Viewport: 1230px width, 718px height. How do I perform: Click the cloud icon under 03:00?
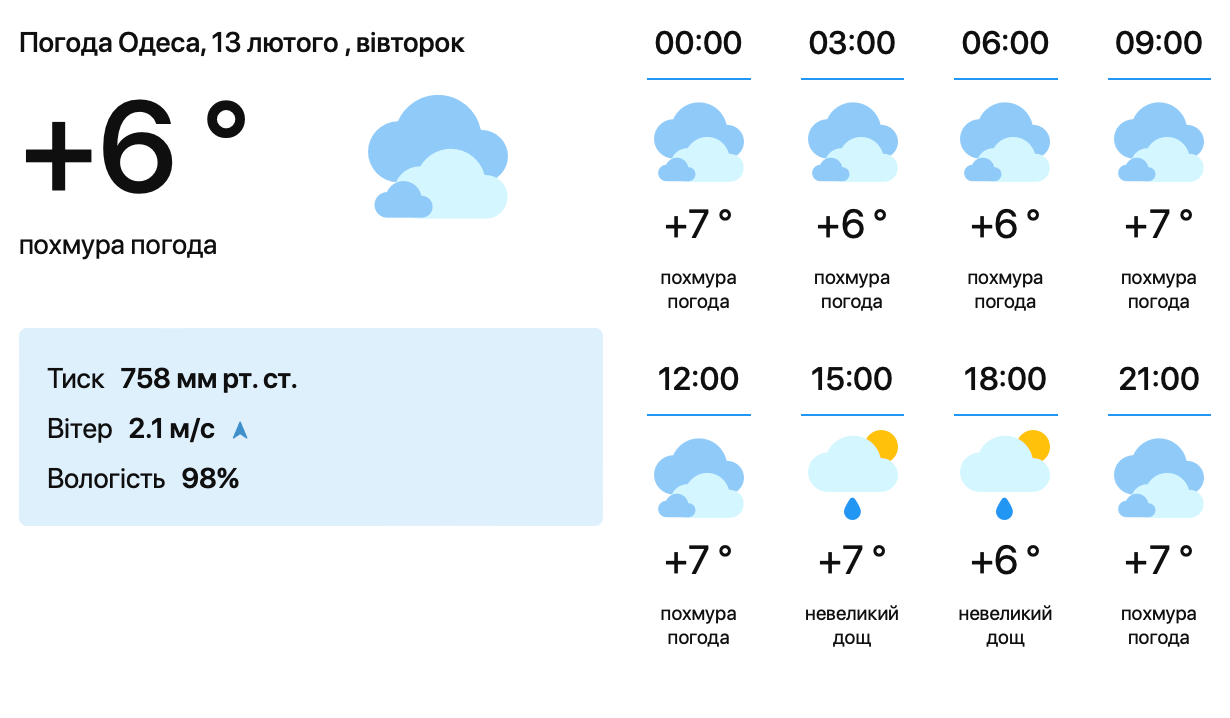point(852,142)
